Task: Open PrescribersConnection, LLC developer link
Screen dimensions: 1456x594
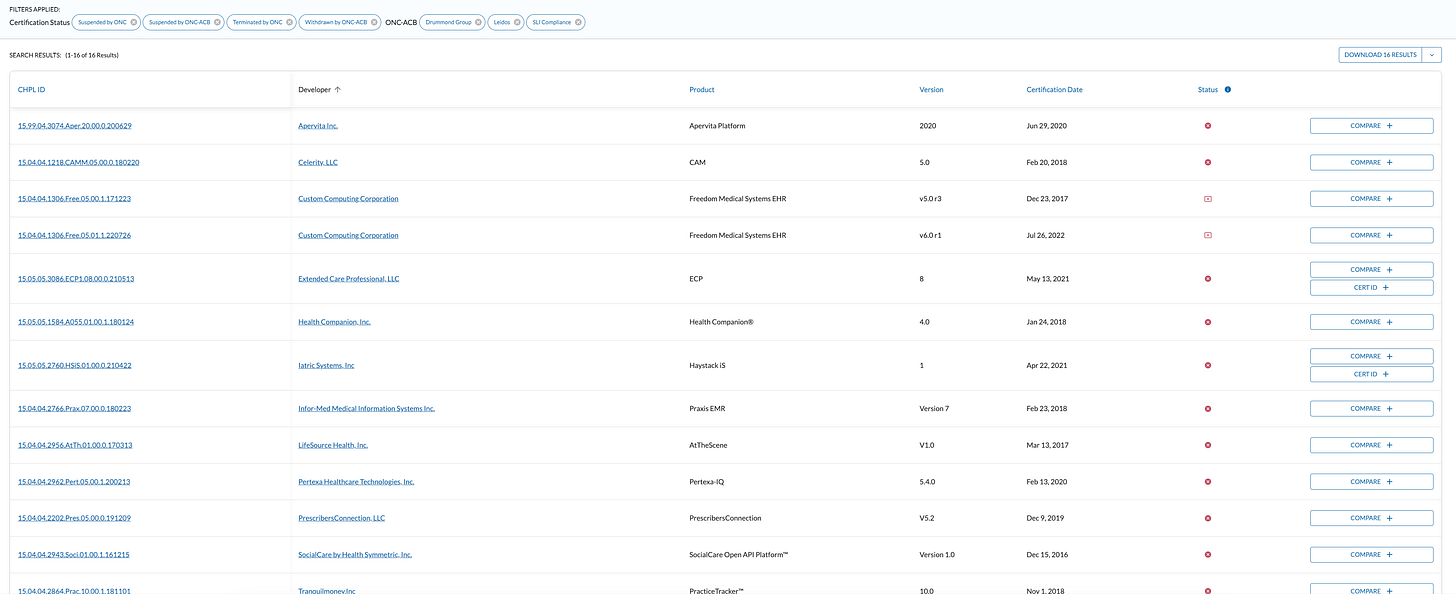Action: coord(341,518)
